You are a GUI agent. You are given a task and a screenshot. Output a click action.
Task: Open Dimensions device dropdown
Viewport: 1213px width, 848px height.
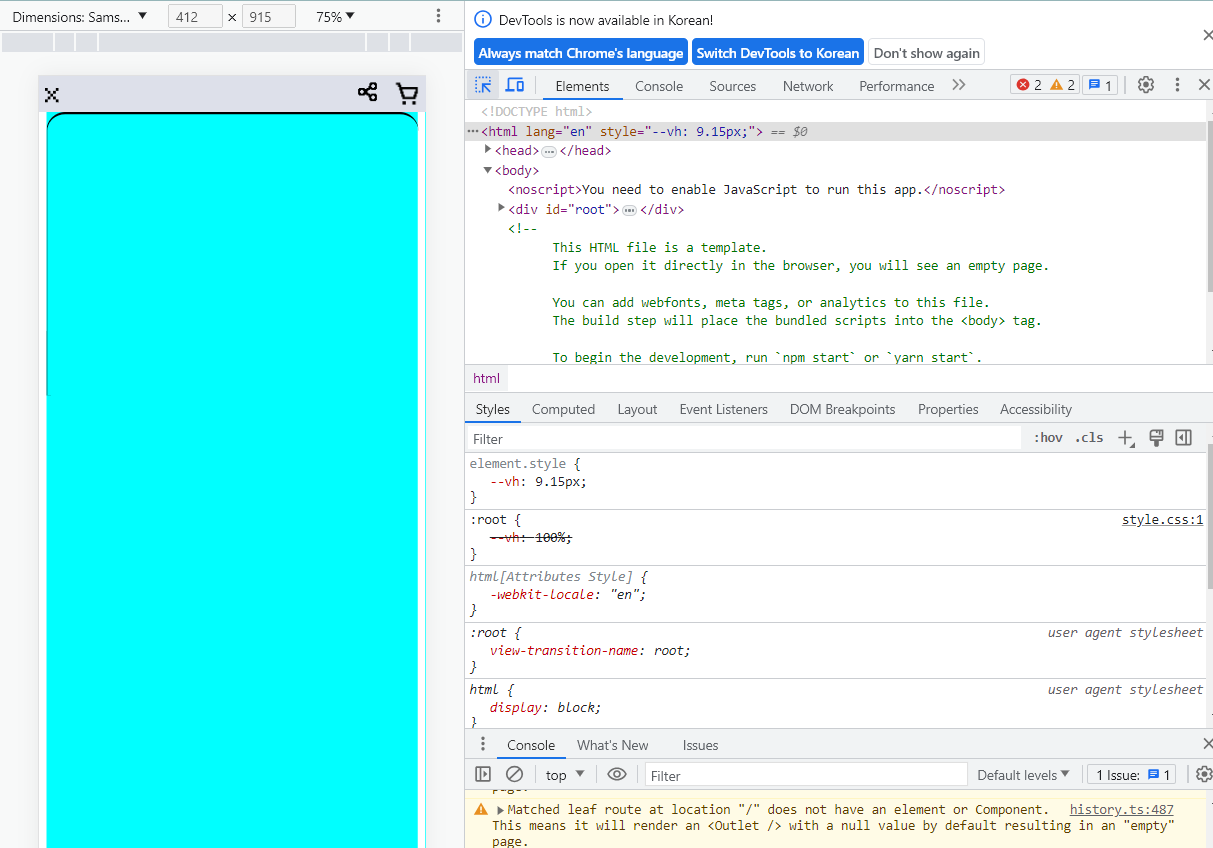pos(80,17)
